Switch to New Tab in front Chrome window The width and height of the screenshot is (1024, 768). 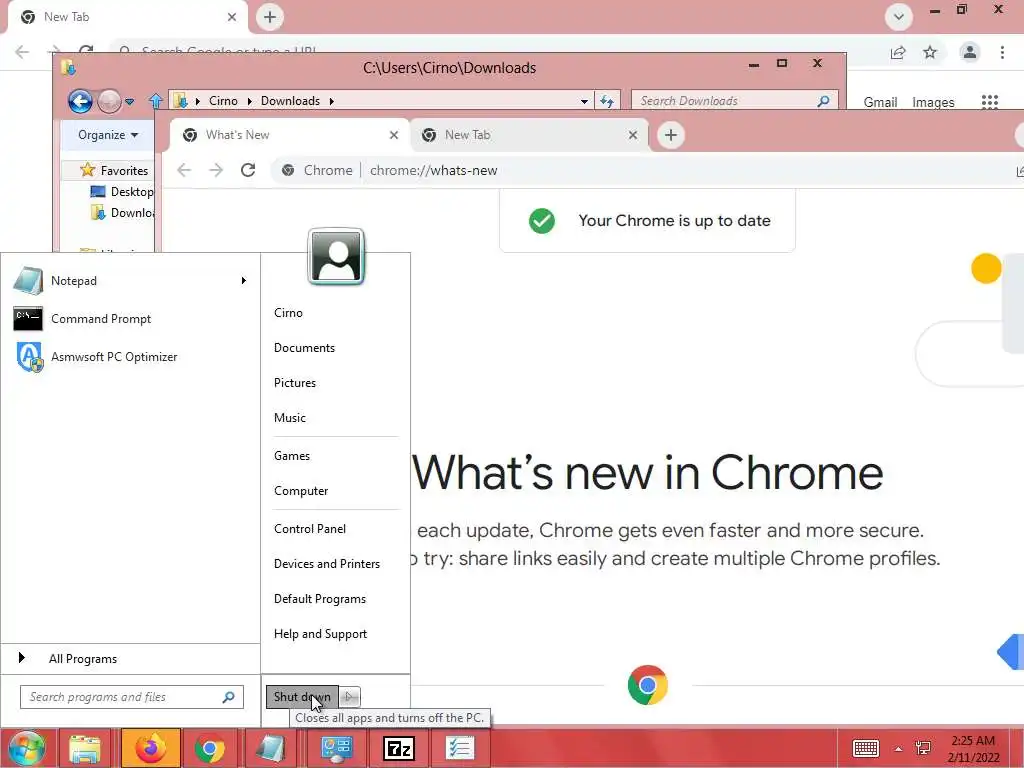530,135
